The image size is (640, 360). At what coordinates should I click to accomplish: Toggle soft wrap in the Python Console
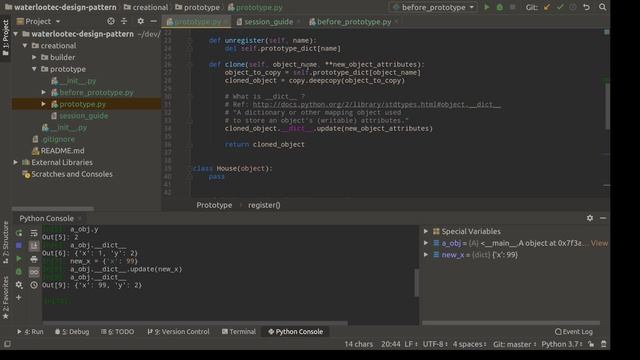pos(34,233)
